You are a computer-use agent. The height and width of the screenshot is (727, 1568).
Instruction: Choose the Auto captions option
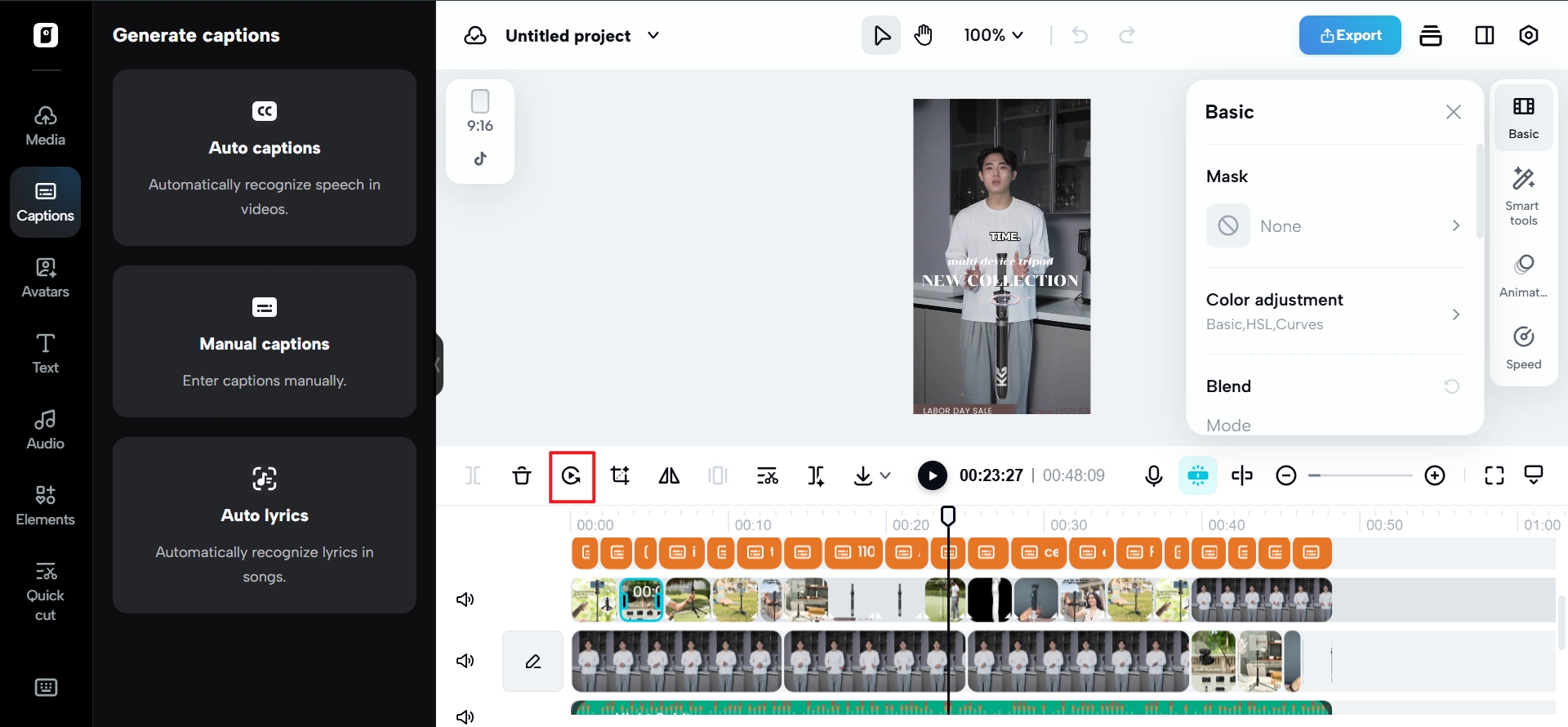(x=265, y=158)
